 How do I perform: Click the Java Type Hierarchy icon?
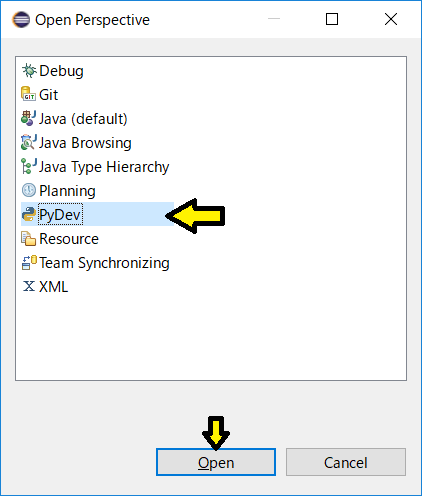pos(29,167)
